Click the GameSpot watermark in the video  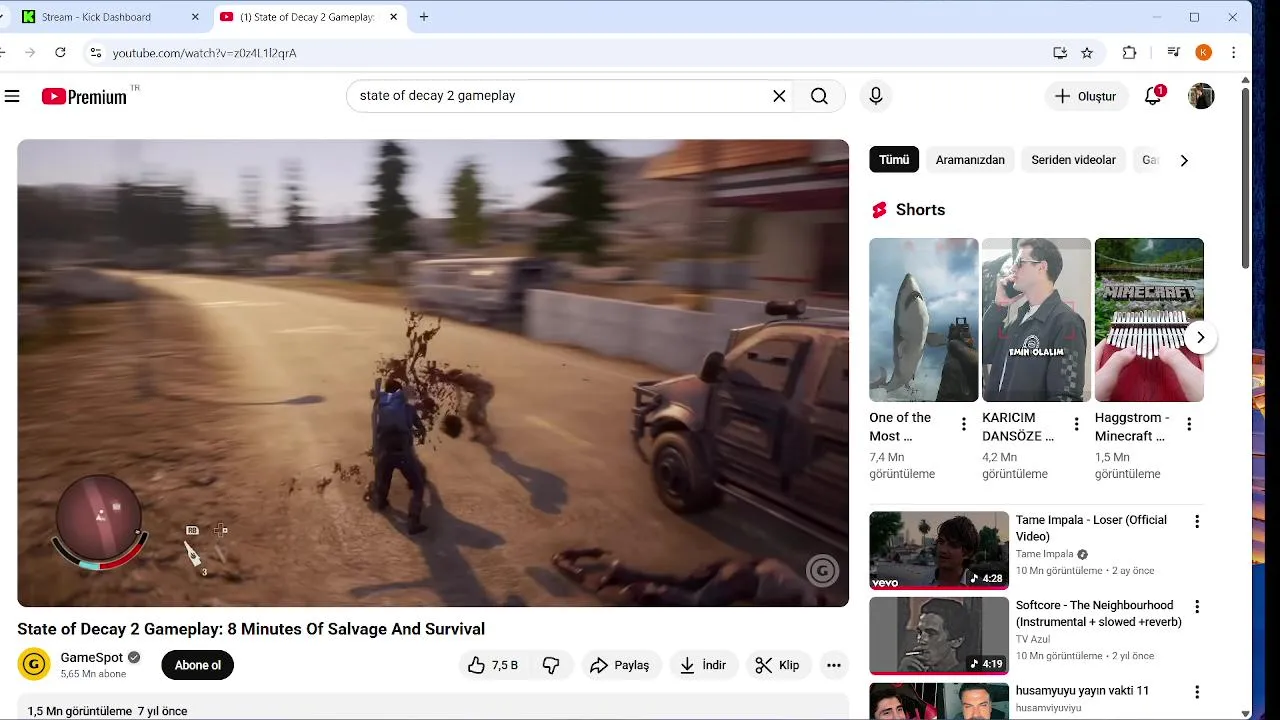click(x=822, y=571)
